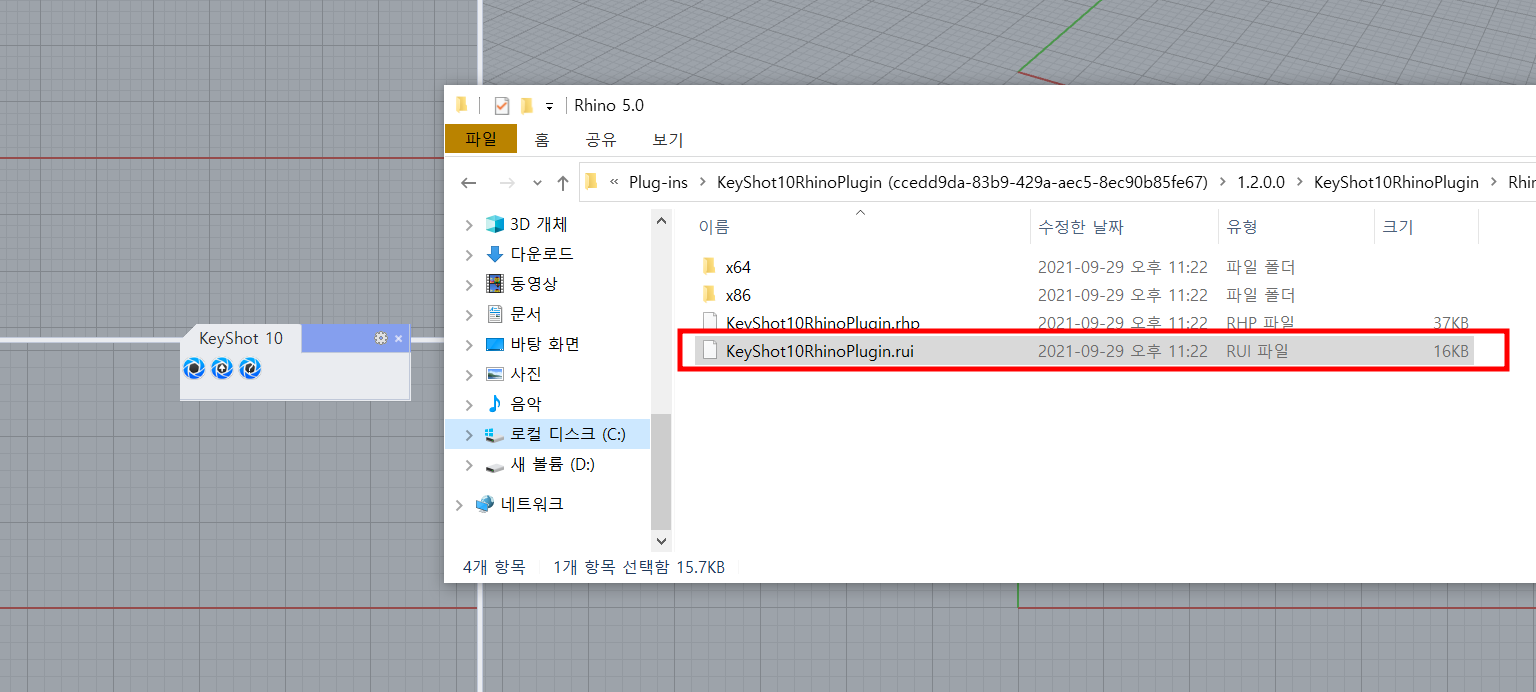This screenshot has height=692, width=1536.
Task: Expand the 바탕 화면 tree node
Action: (469, 345)
